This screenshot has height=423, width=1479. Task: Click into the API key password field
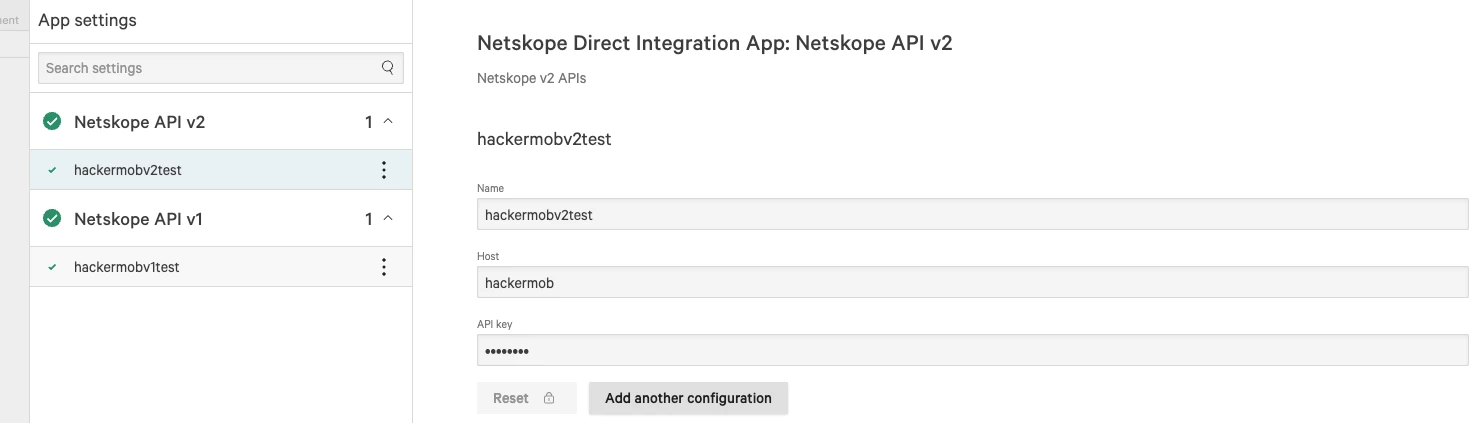(973, 350)
